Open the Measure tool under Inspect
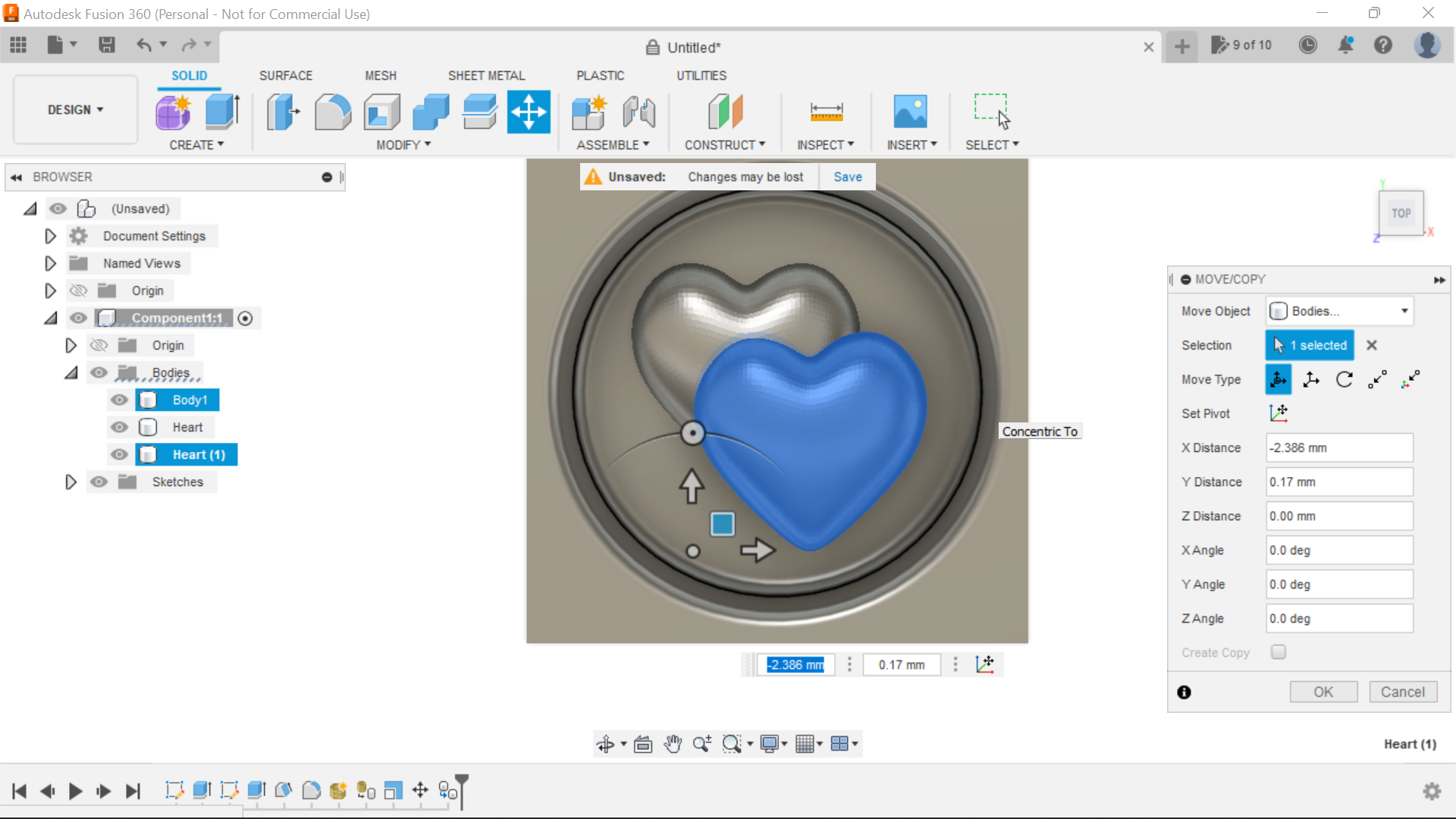The height and width of the screenshot is (819, 1456). [x=826, y=111]
